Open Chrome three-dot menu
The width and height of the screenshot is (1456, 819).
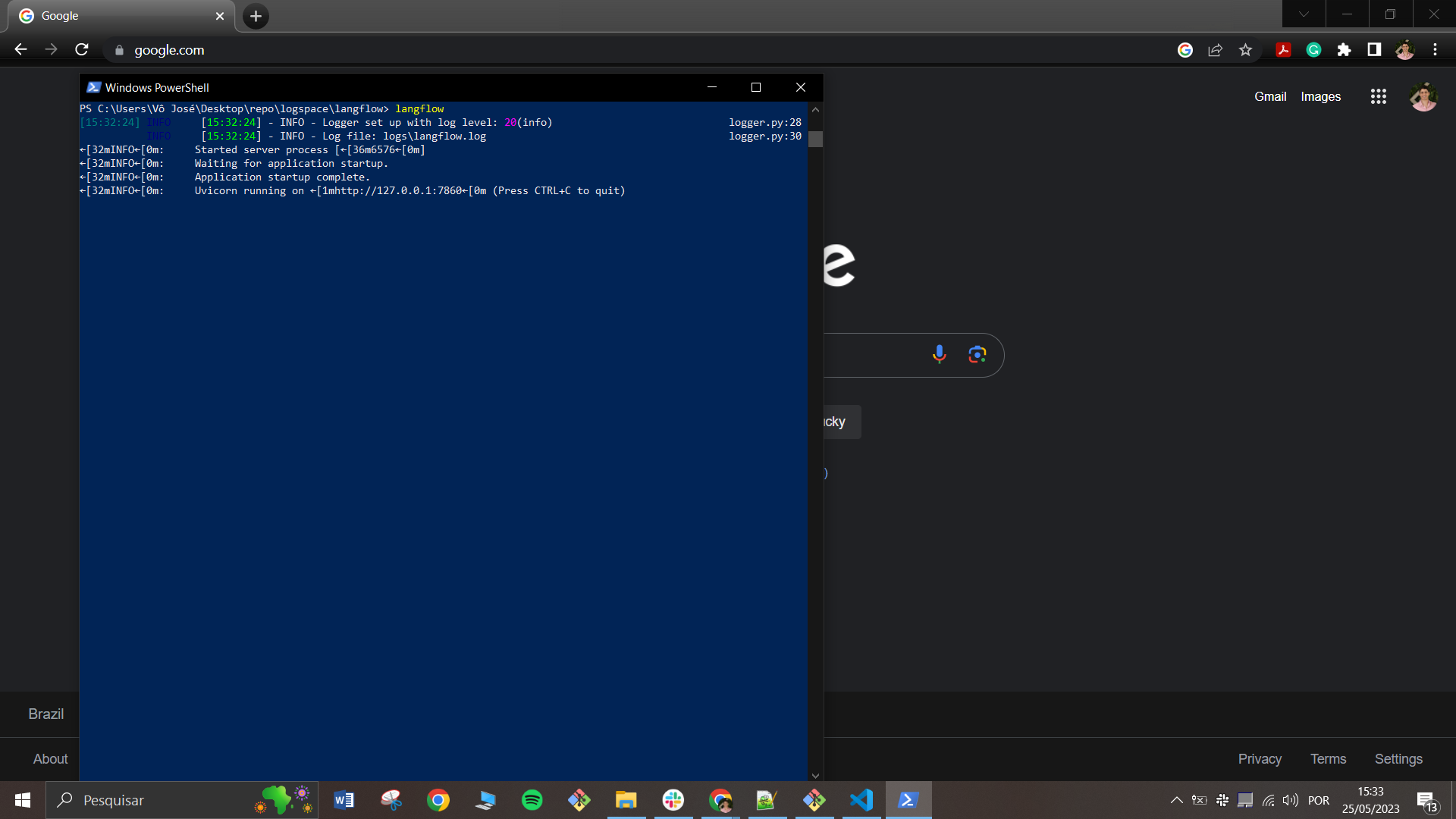pyautogui.click(x=1435, y=50)
